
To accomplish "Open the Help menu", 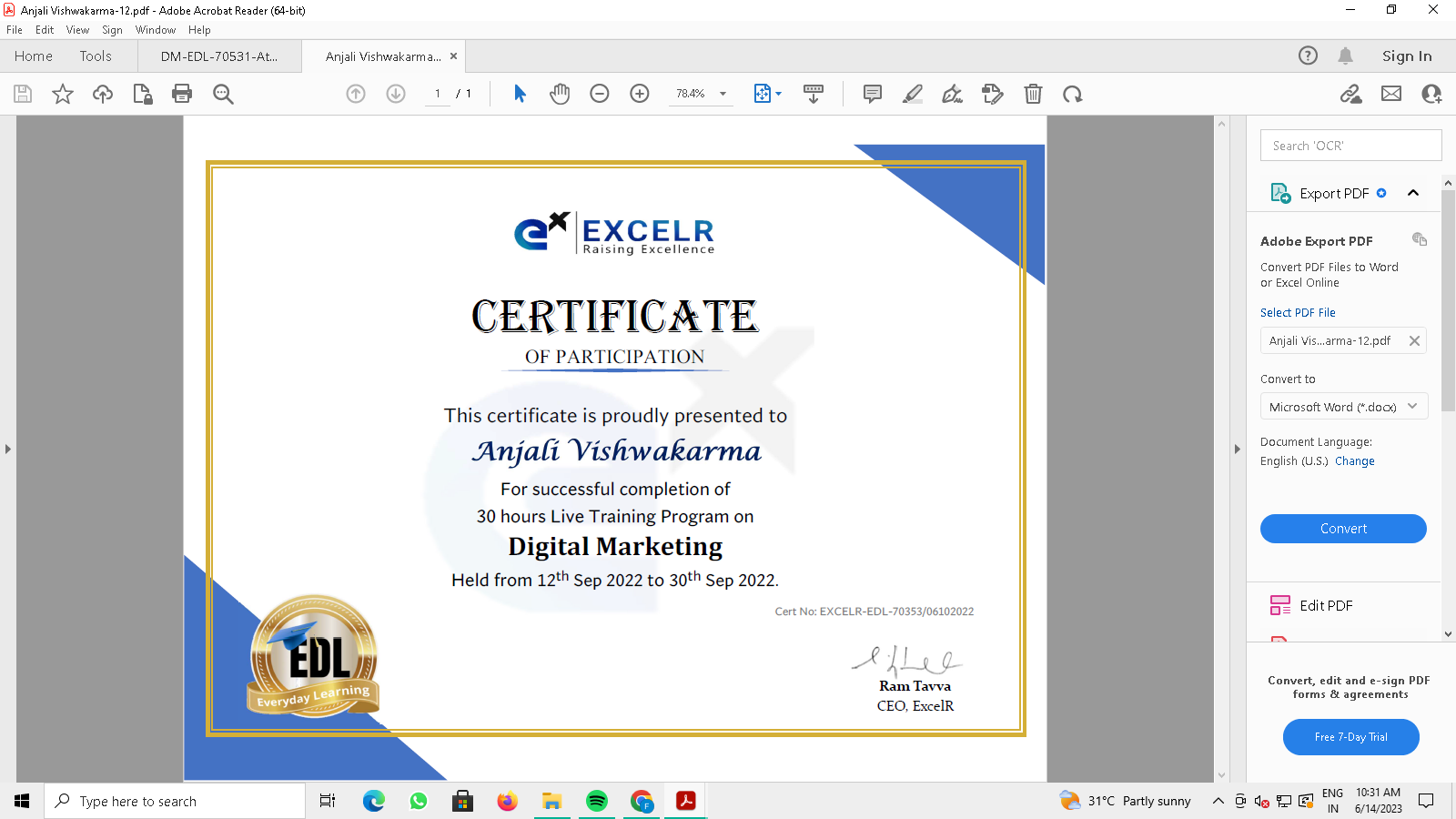I will pos(199,30).
